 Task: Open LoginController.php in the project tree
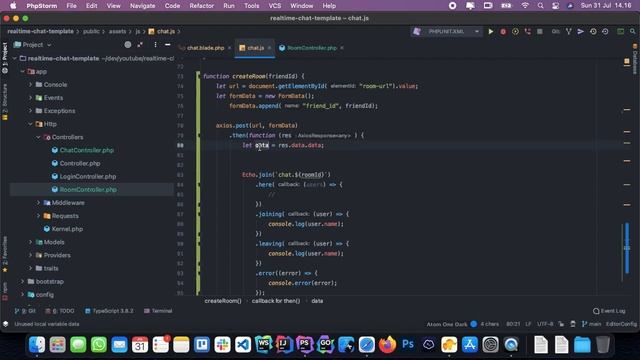point(88,176)
